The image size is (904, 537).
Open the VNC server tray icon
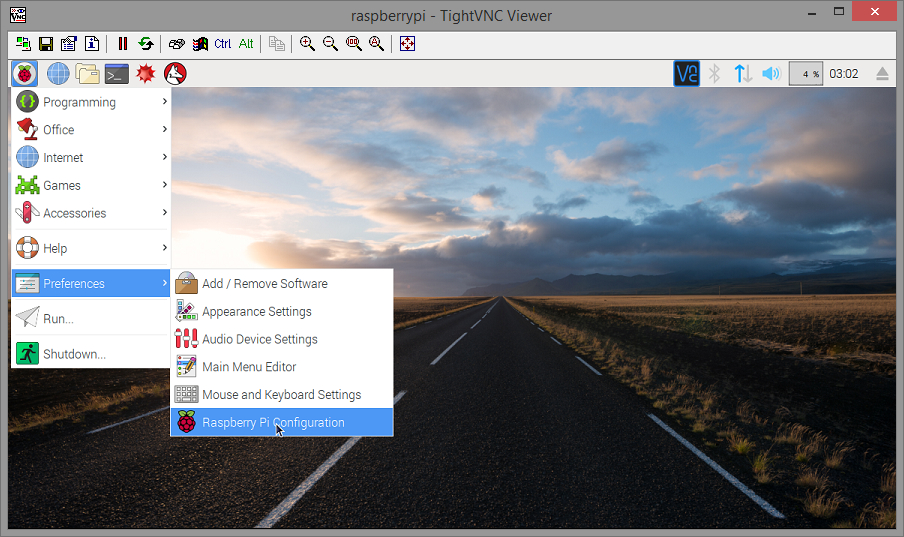[687, 74]
